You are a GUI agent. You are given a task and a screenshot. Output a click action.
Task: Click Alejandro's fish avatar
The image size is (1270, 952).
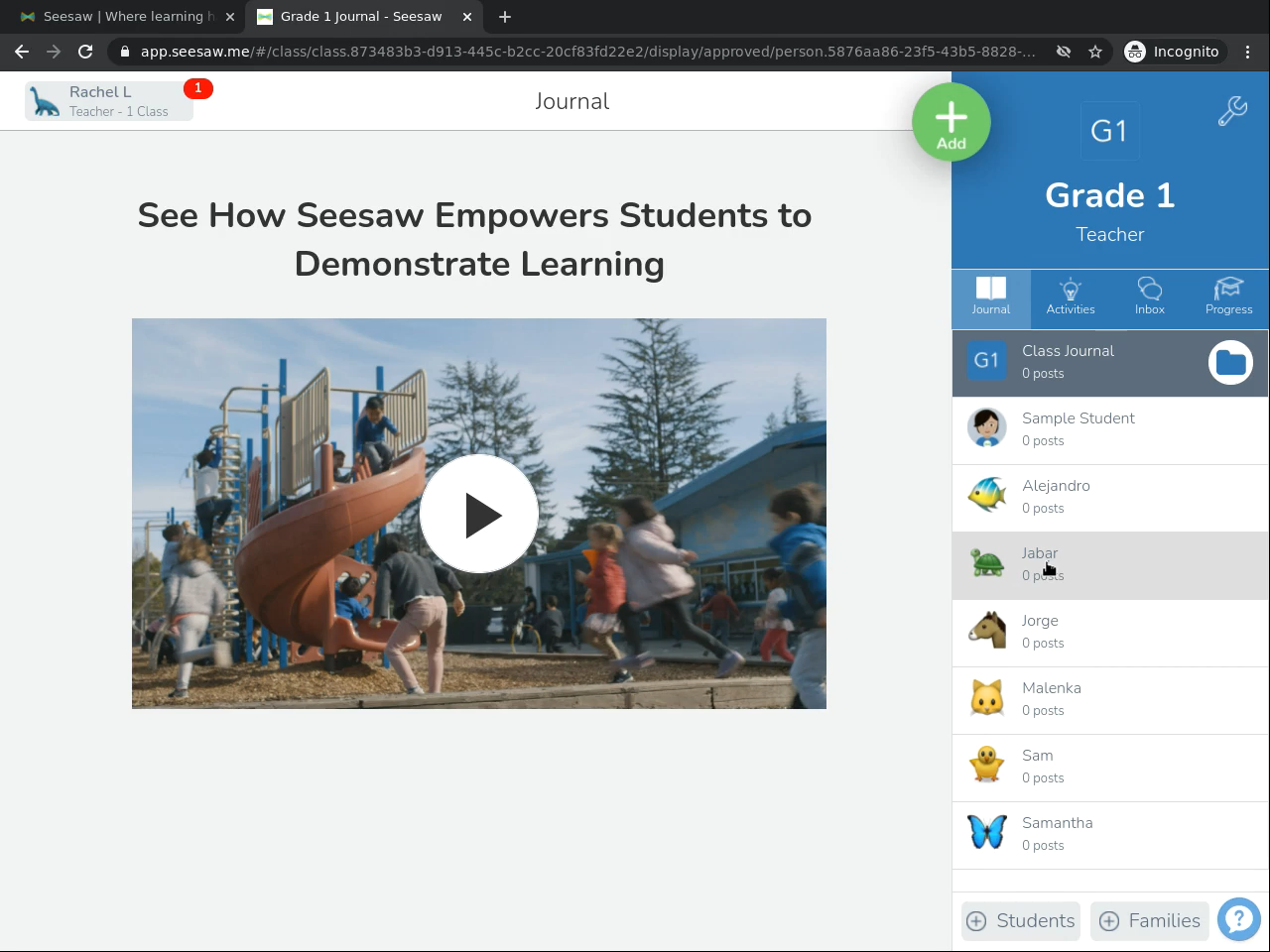[987, 495]
